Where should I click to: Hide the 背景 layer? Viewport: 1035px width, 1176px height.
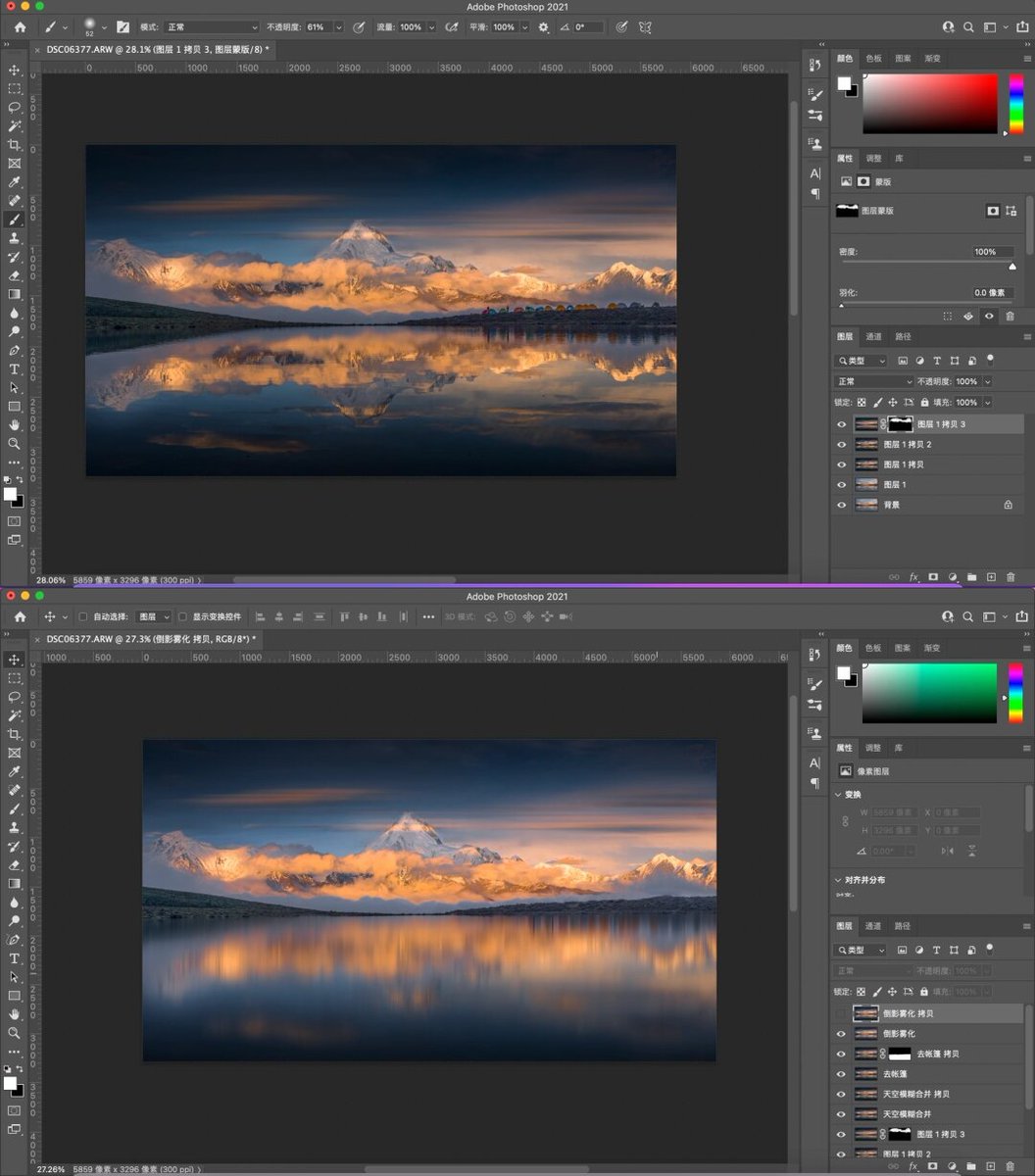pos(841,505)
